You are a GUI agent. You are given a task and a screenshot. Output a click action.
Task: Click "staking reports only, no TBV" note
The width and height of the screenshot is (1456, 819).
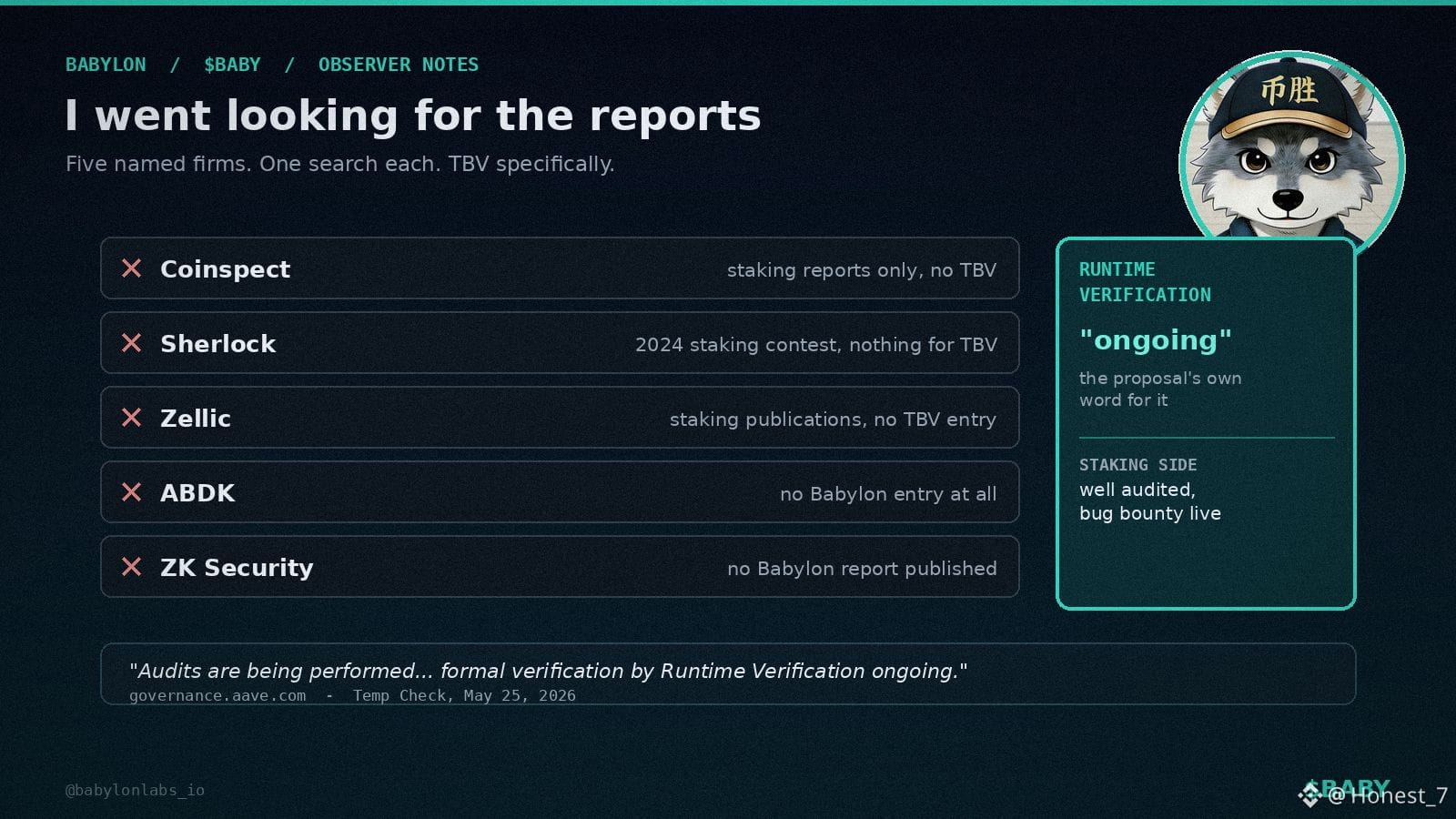(862, 270)
